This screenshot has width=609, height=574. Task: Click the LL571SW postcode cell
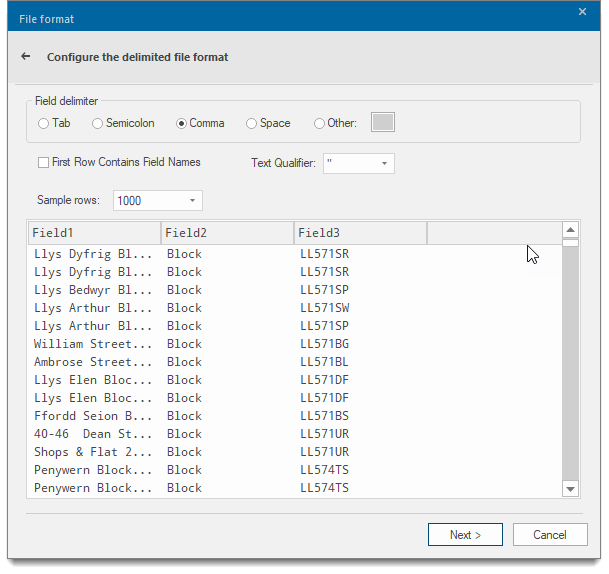tap(325, 308)
